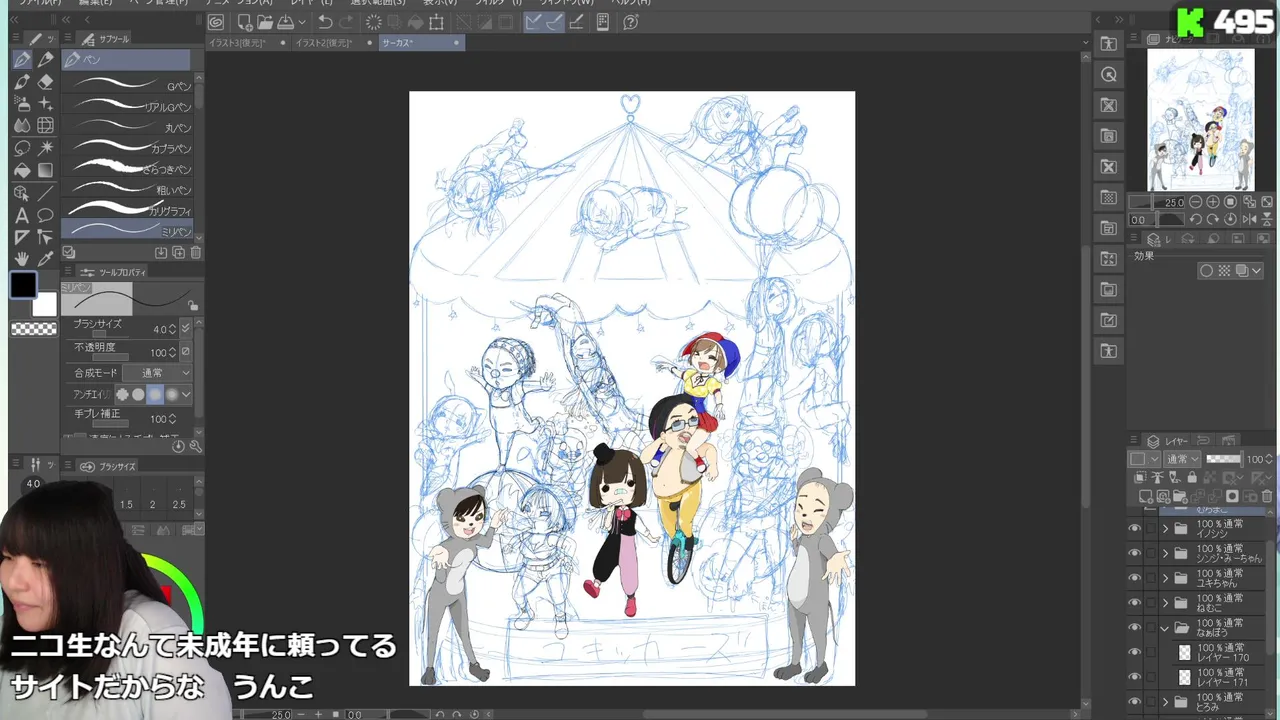Viewport: 1280px width, 720px height.
Task: Hide the とろみ layer folder
Action: pos(1134,702)
